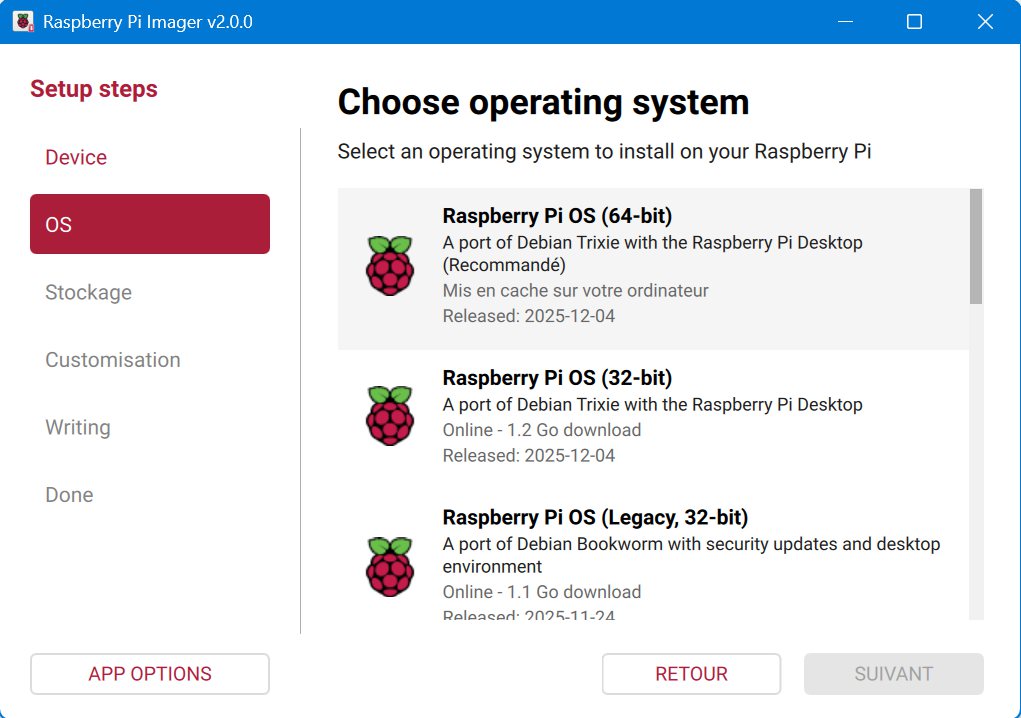1021x718 pixels.
Task: Open APP OPTIONS
Action: point(150,674)
